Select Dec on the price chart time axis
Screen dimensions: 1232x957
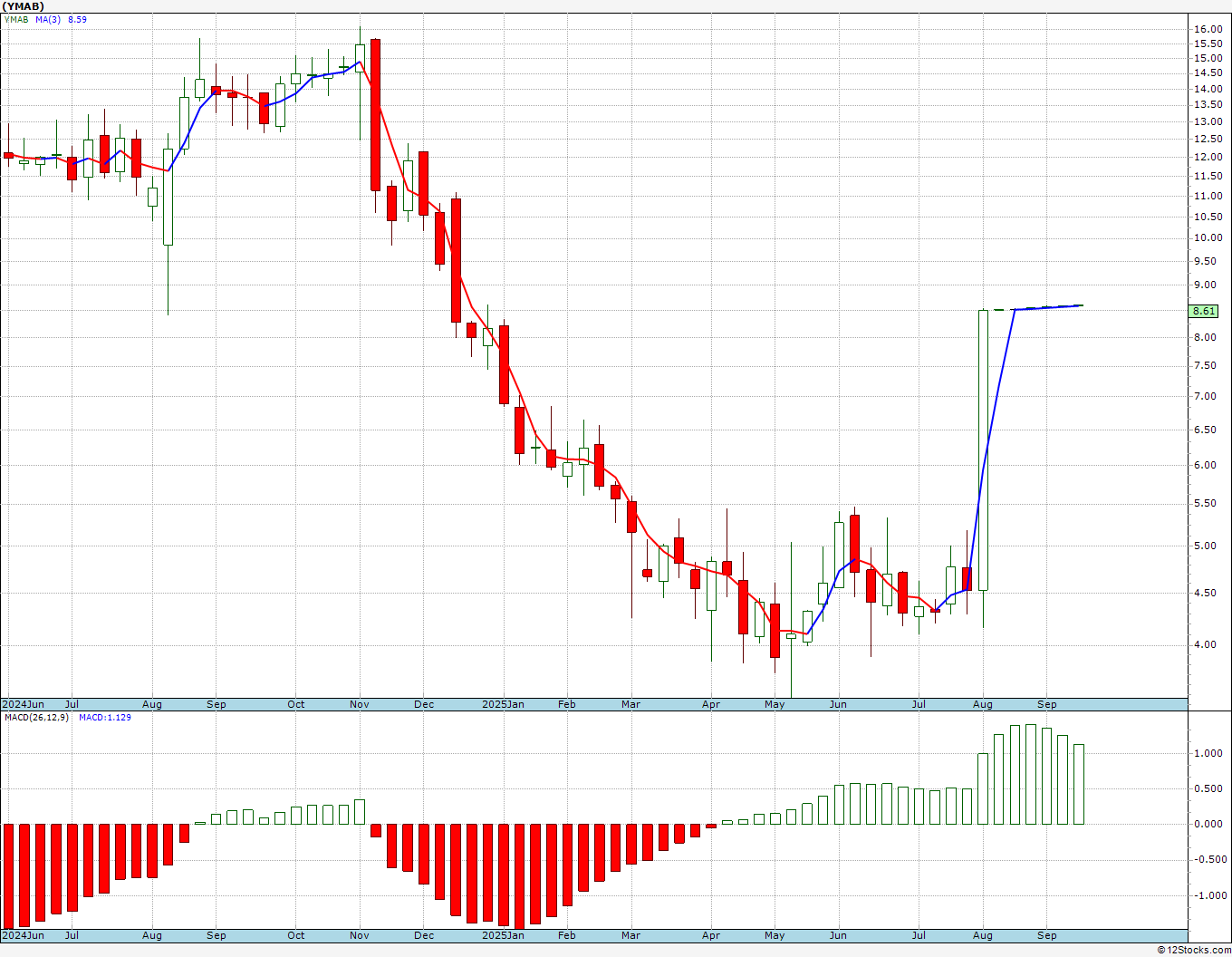tap(424, 704)
